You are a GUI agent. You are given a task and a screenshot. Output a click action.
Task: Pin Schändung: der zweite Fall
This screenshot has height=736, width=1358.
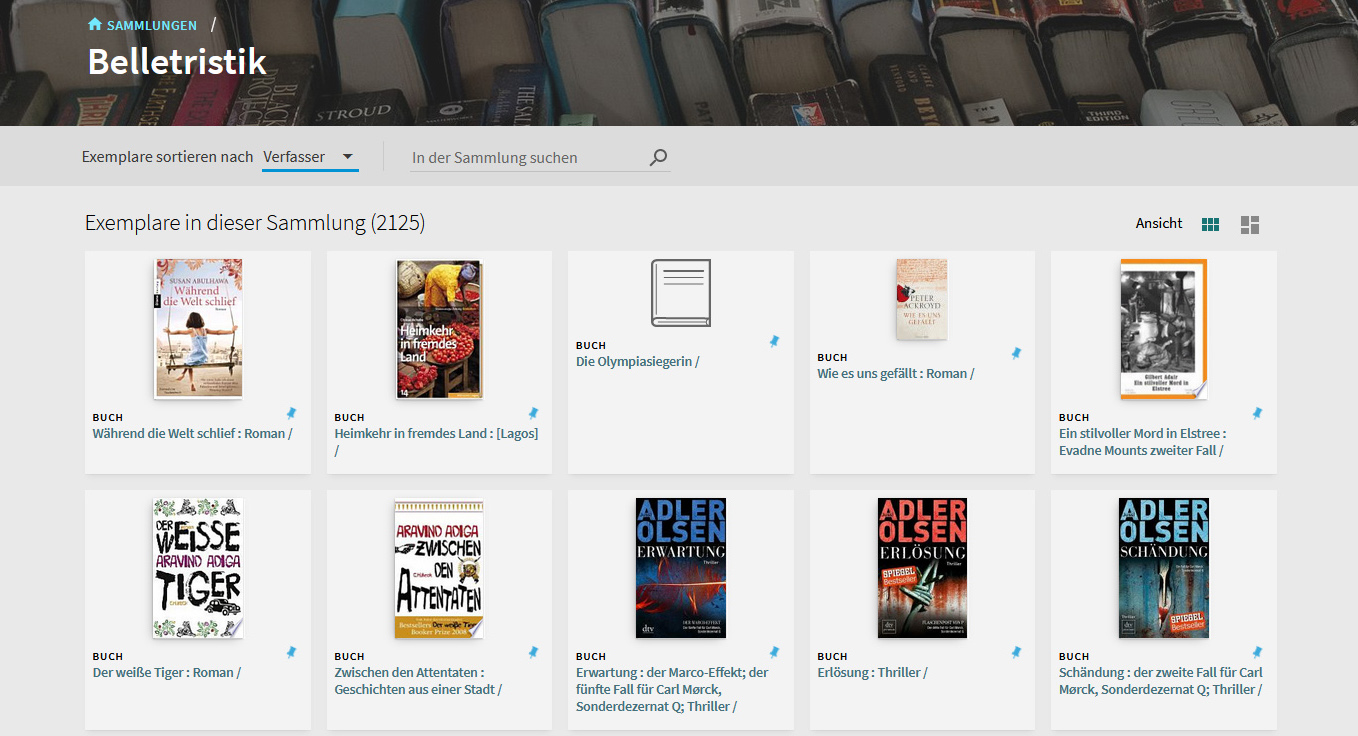tap(1257, 652)
